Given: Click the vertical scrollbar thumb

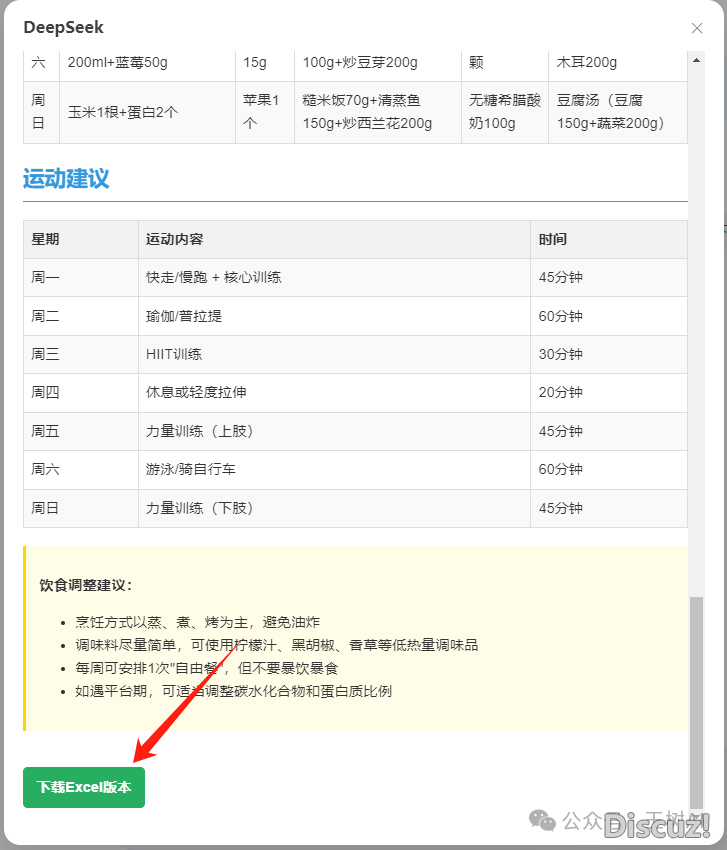Looking at the screenshot, I should pos(696,702).
